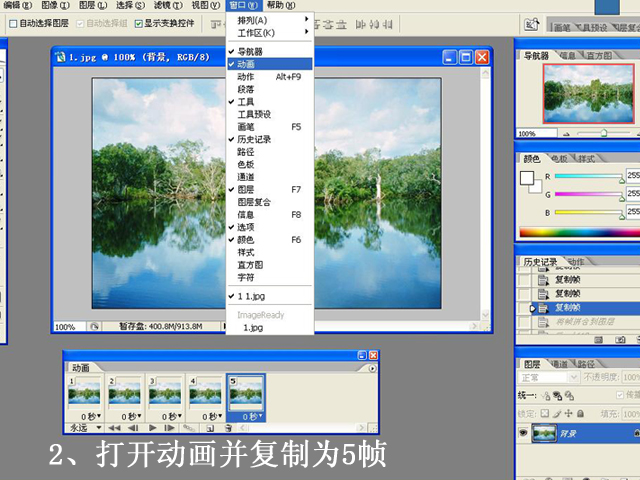Select animation frame 1 thumbnail
Viewport: 640px width, 480px height.
(84, 393)
